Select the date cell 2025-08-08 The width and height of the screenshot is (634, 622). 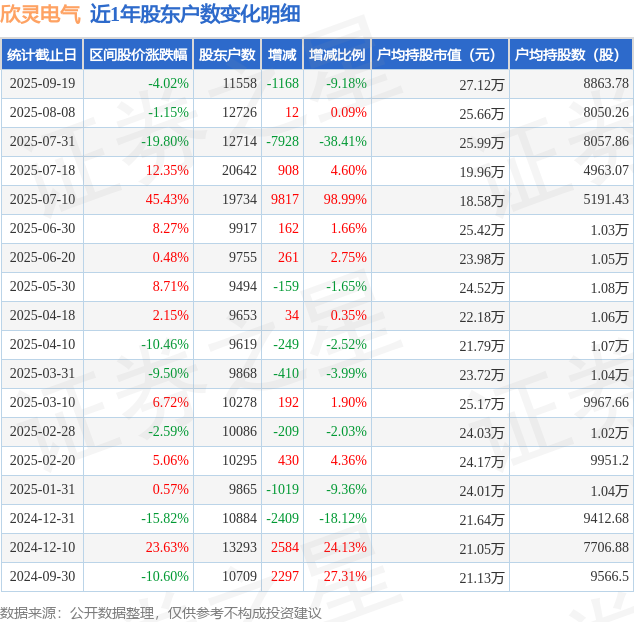(x=42, y=112)
